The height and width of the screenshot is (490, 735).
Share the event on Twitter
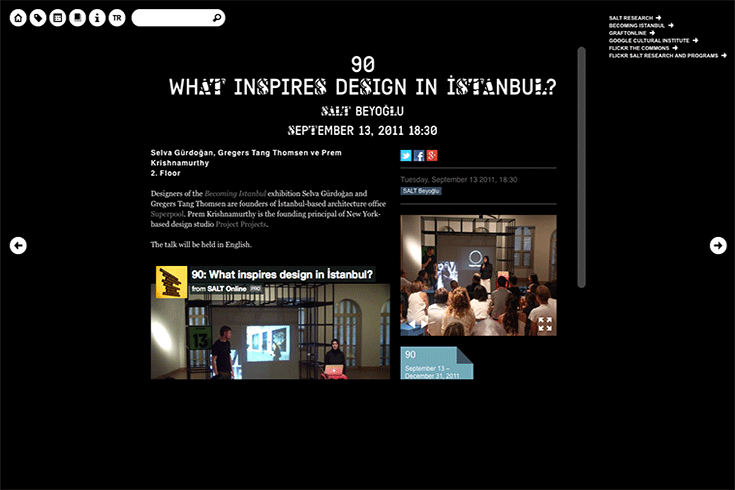coord(406,156)
